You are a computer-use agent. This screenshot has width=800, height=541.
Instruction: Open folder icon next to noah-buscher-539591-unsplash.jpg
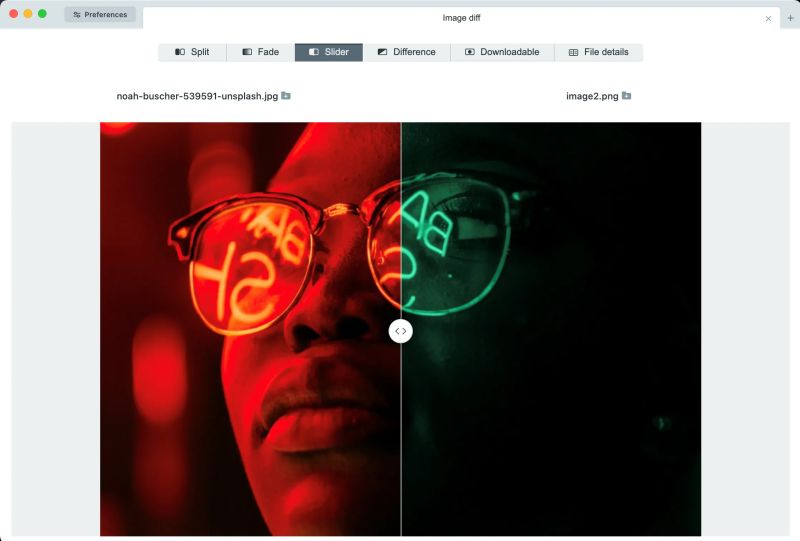(286, 95)
